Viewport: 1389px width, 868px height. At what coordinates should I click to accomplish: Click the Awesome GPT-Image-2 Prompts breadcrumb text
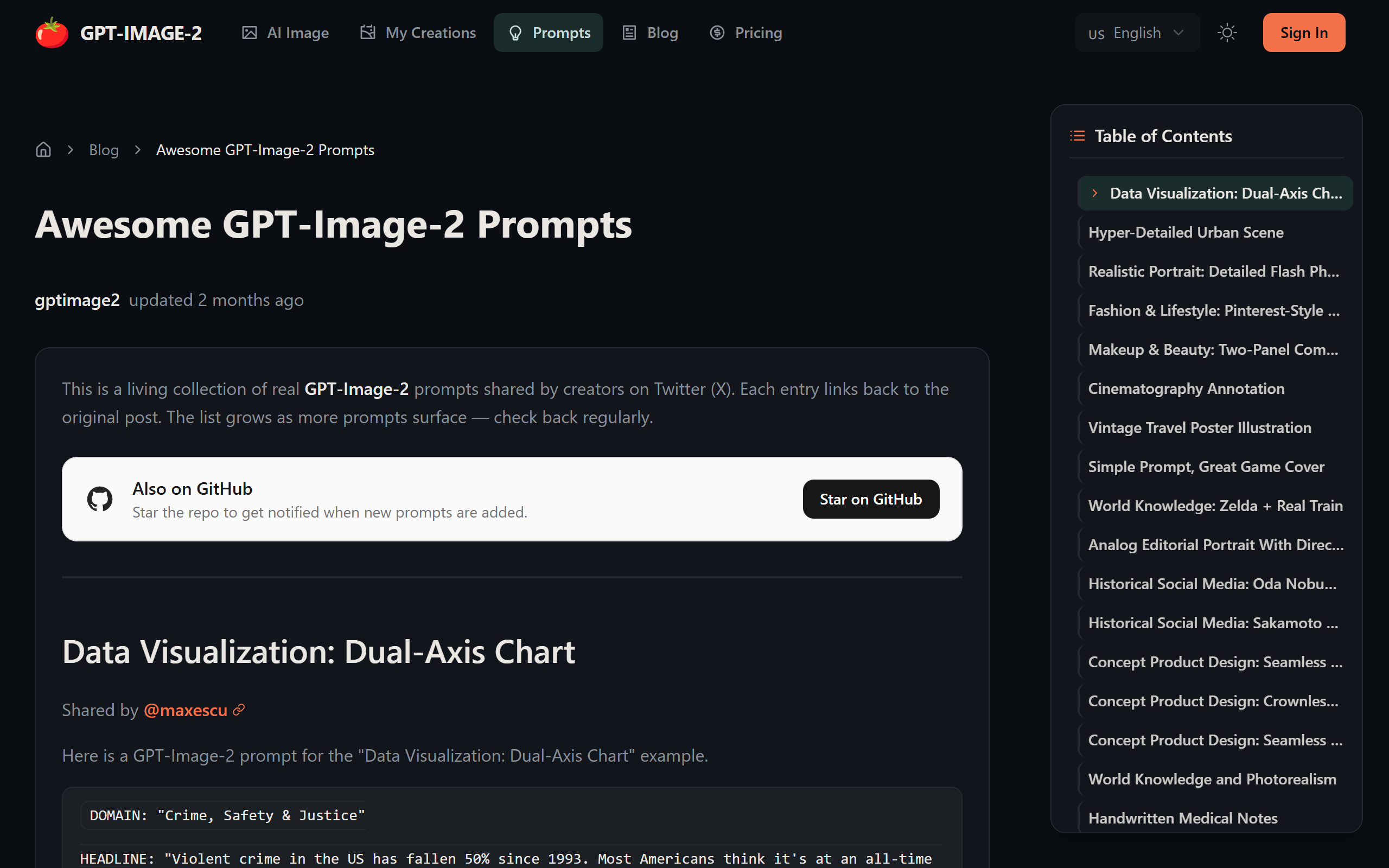[x=265, y=150]
